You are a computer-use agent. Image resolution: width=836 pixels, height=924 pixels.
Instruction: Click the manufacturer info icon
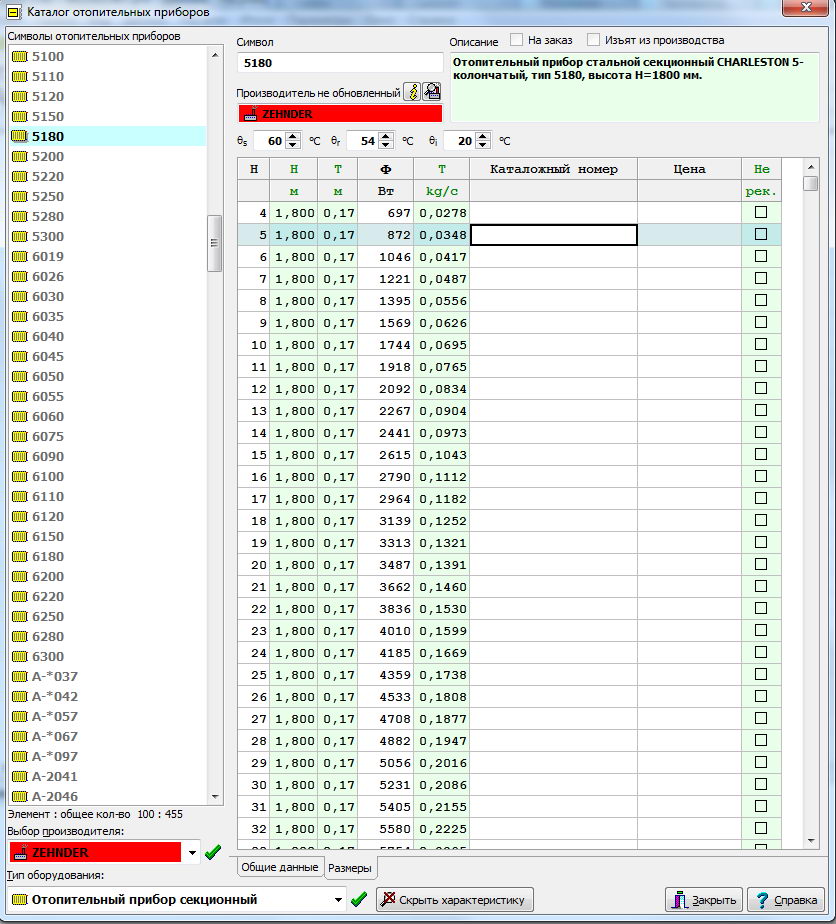[x=411, y=92]
